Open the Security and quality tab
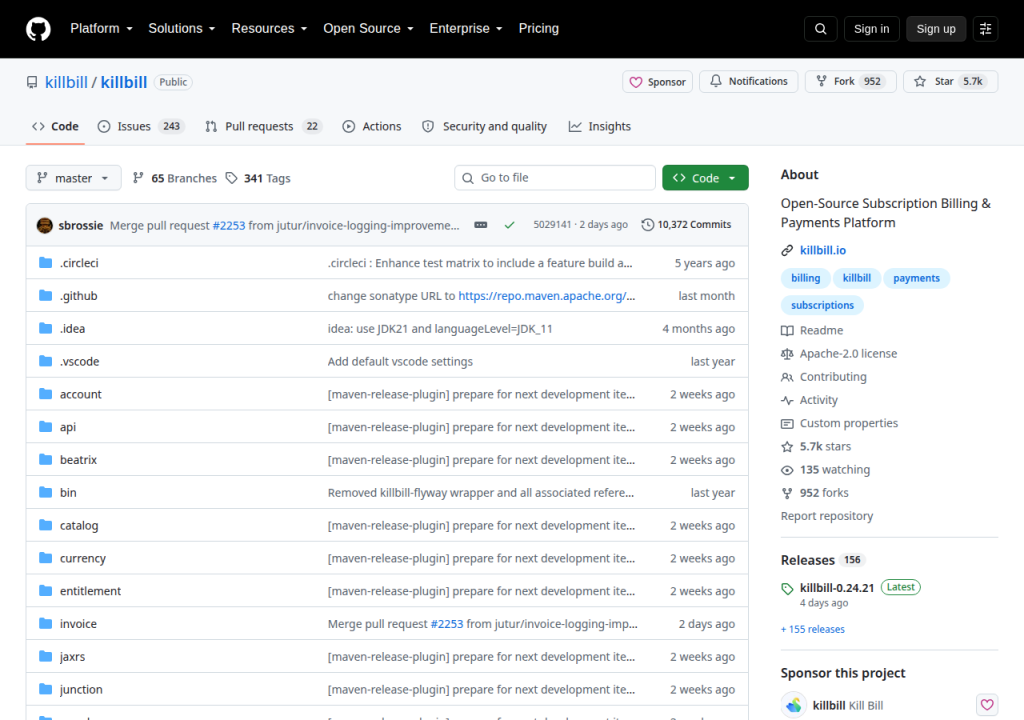This screenshot has width=1024, height=720. coord(485,126)
